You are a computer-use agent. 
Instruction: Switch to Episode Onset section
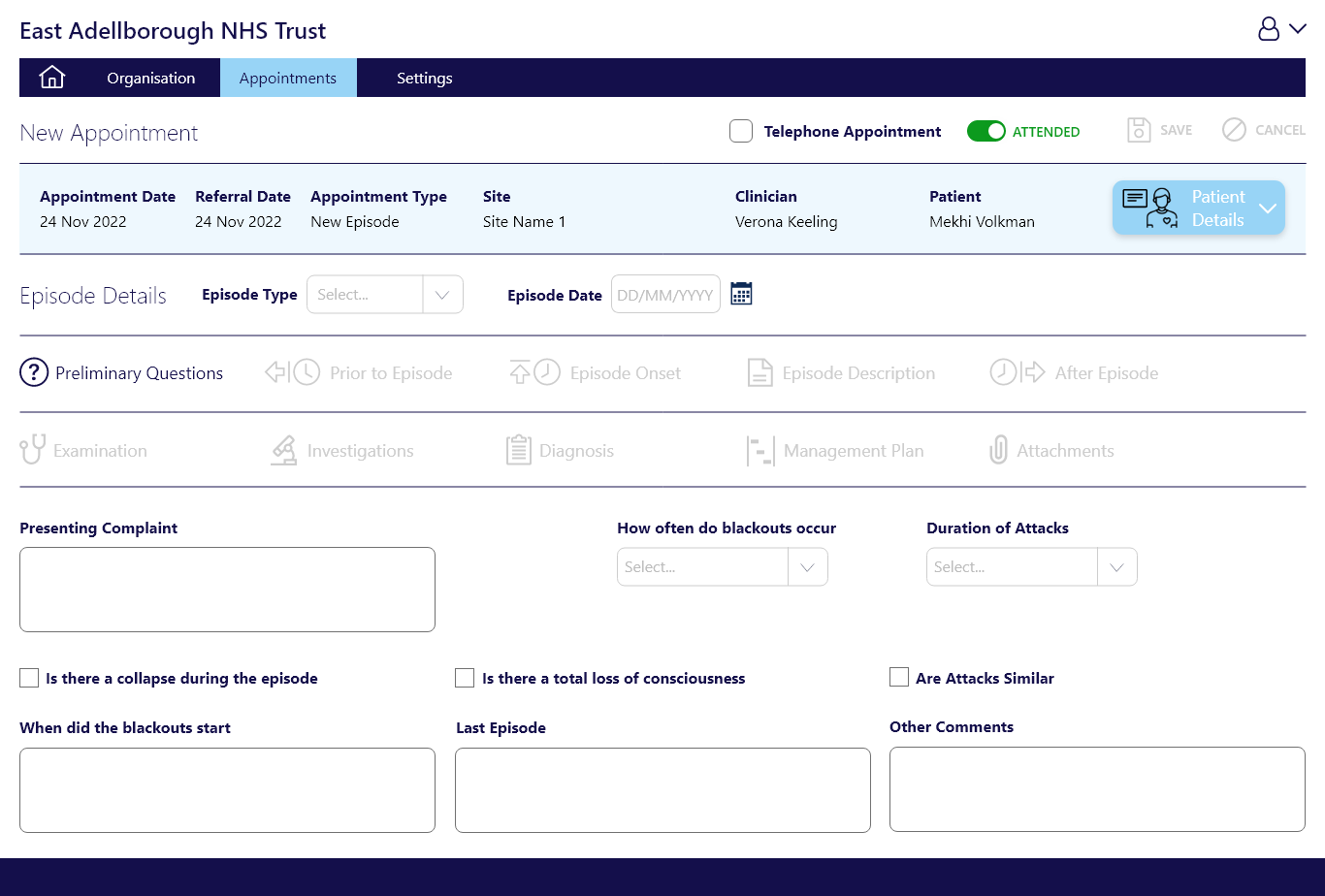point(596,372)
